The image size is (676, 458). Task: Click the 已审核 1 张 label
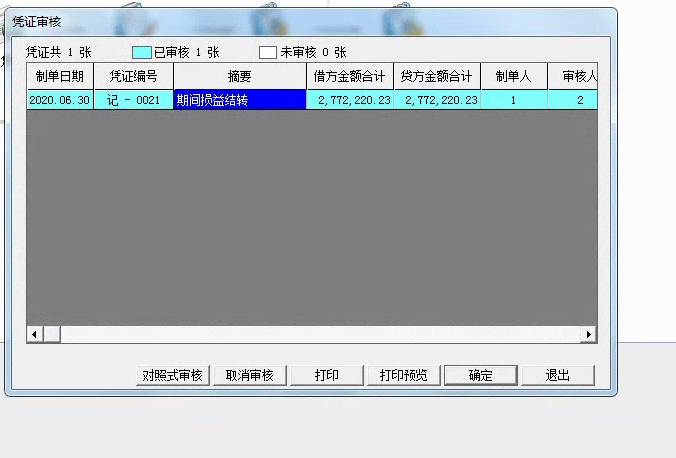tap(187, 53)
